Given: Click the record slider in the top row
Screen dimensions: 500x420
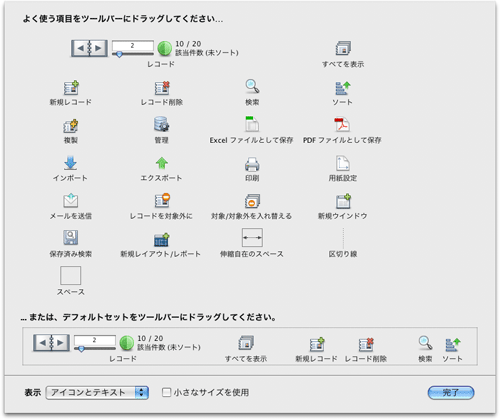Looking at the screenshot, I should click(x=133, y=54).
